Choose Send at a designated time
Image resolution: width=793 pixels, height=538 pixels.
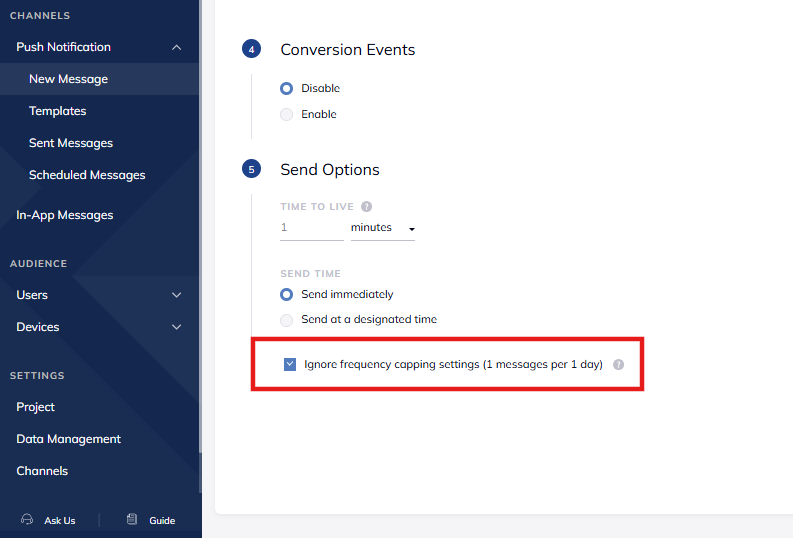pos(287,320)
